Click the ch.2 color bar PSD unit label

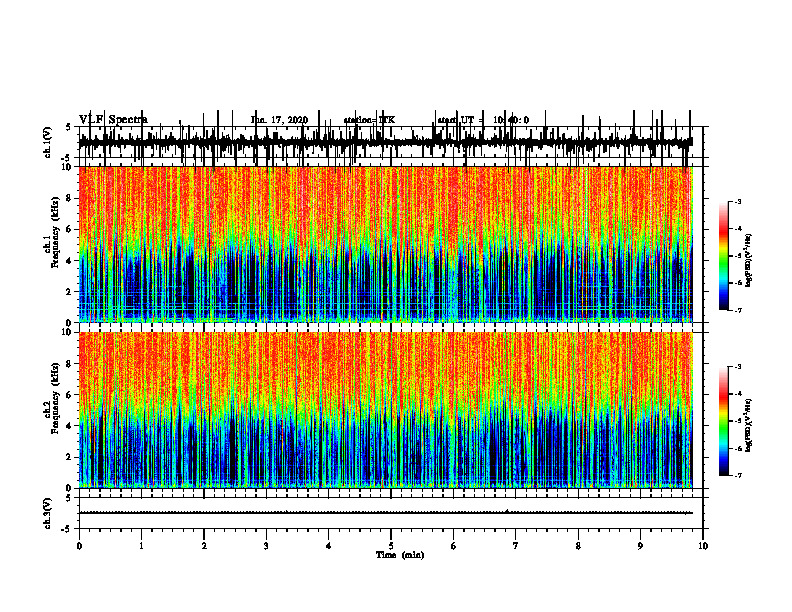(x=749, y=425)
